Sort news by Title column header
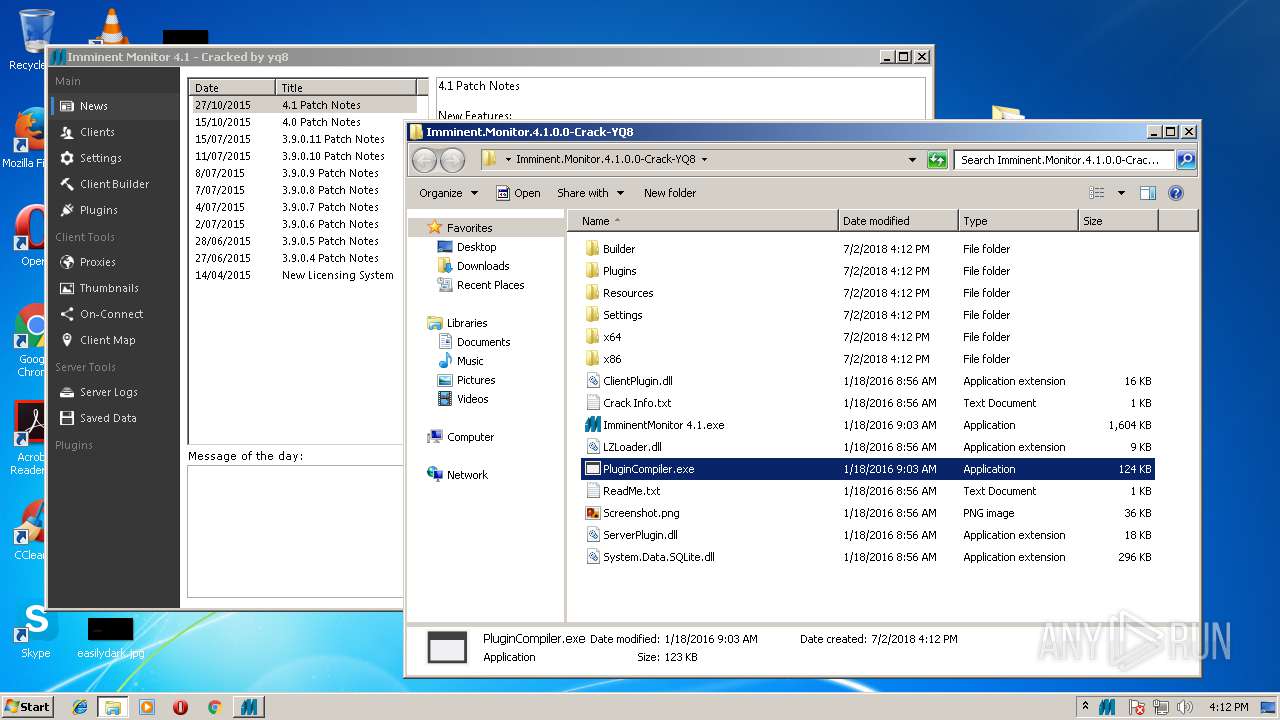The height and width of the screenshot is (720, 1280). tap(346, 88)
